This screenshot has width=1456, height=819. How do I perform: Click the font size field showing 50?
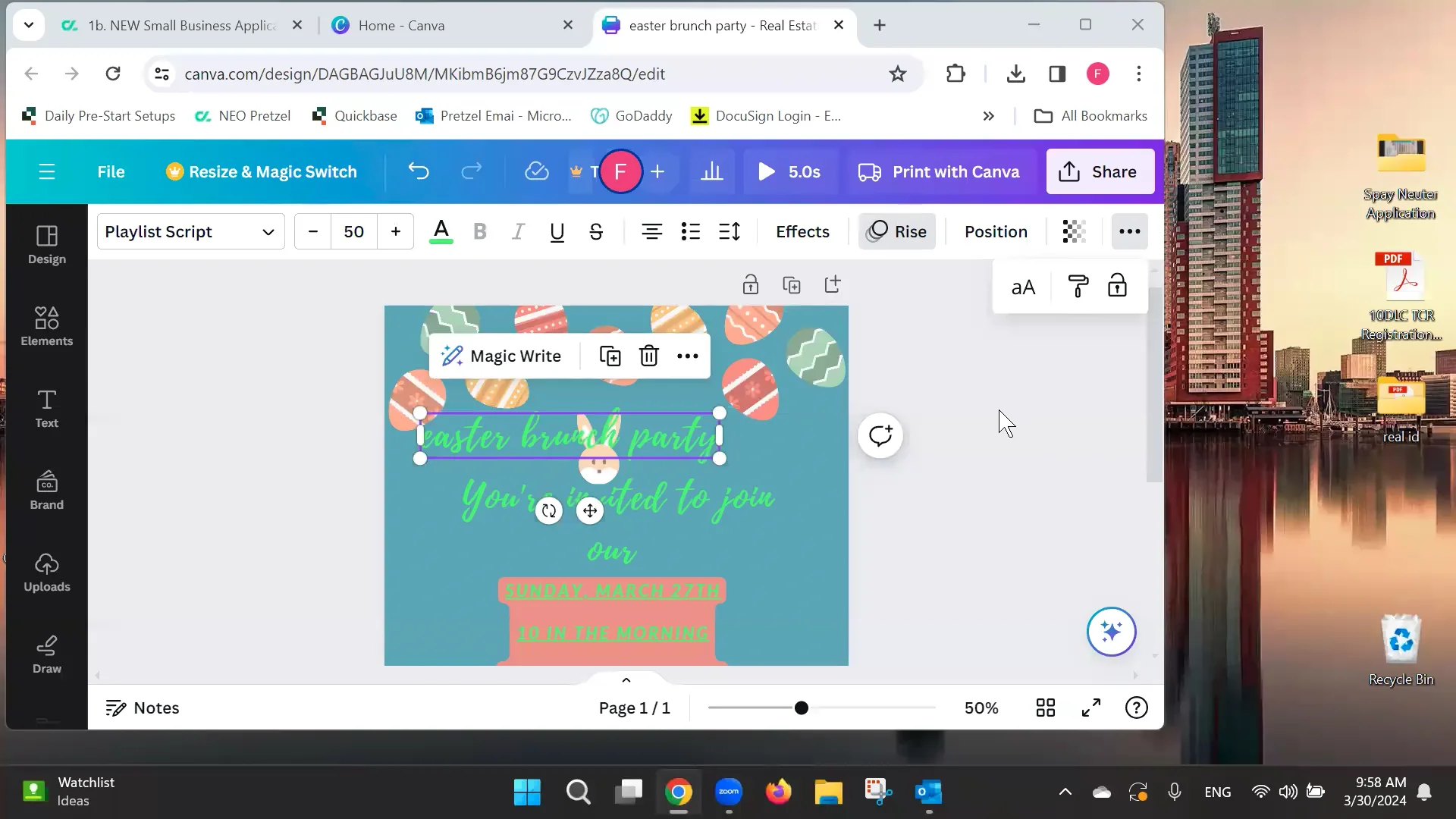(x=353, y=231)
